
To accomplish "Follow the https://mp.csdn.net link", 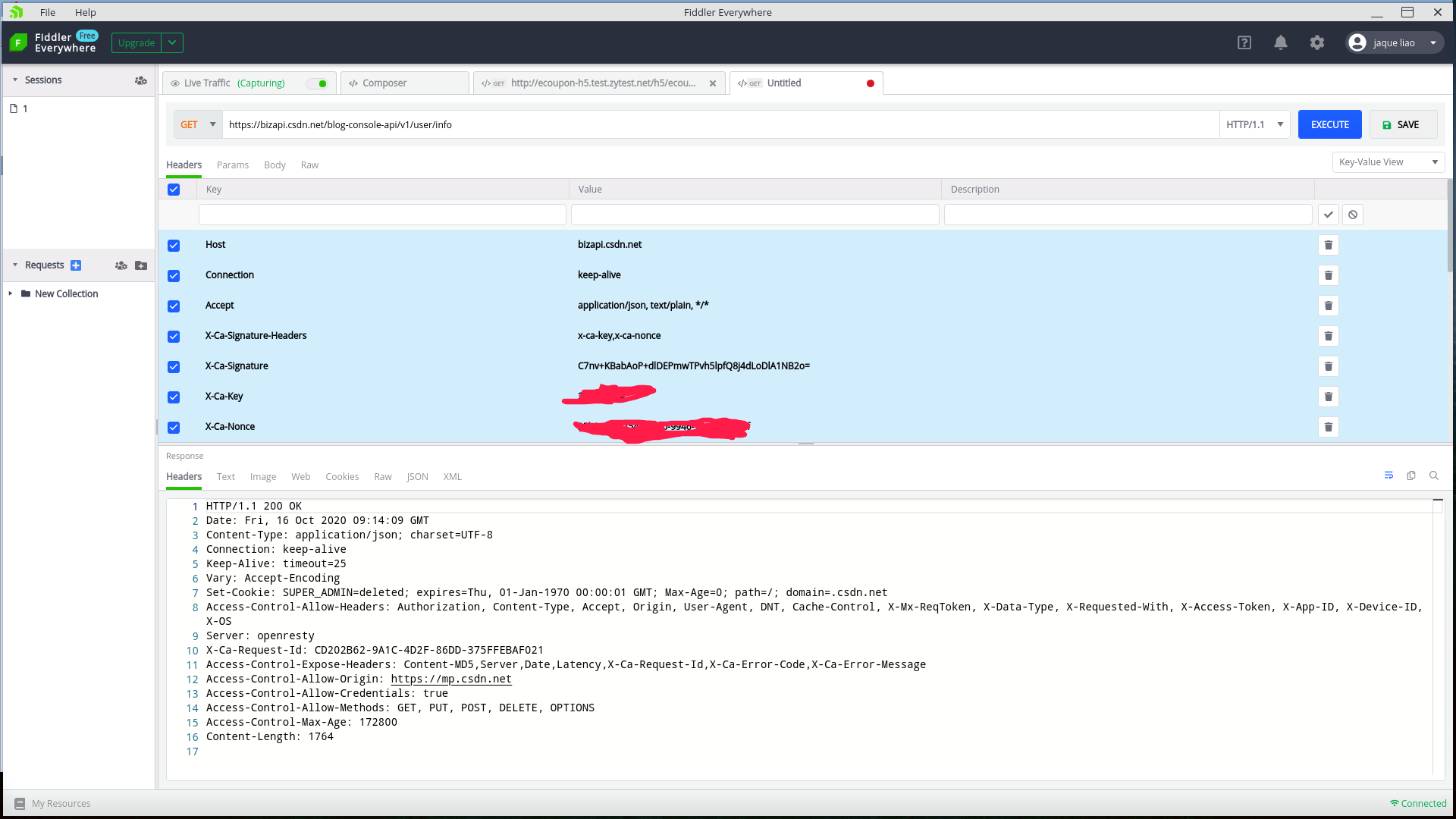I will [x=451, y=679].
